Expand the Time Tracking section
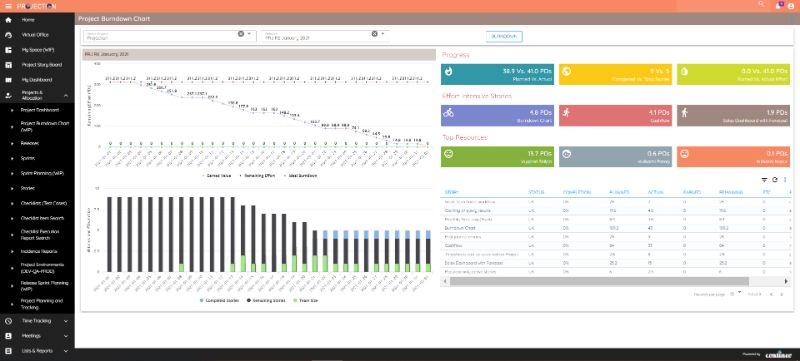 [66, 321]
